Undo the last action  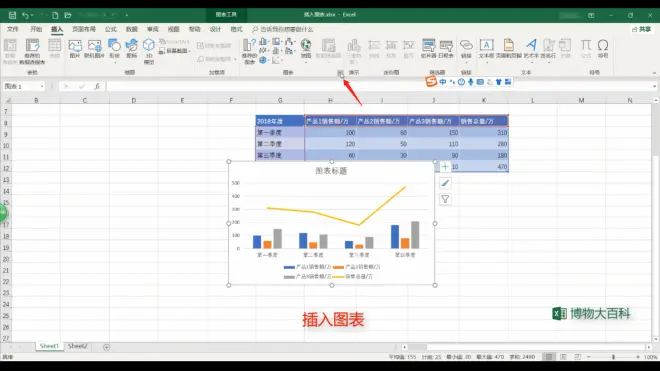point(25,15)
